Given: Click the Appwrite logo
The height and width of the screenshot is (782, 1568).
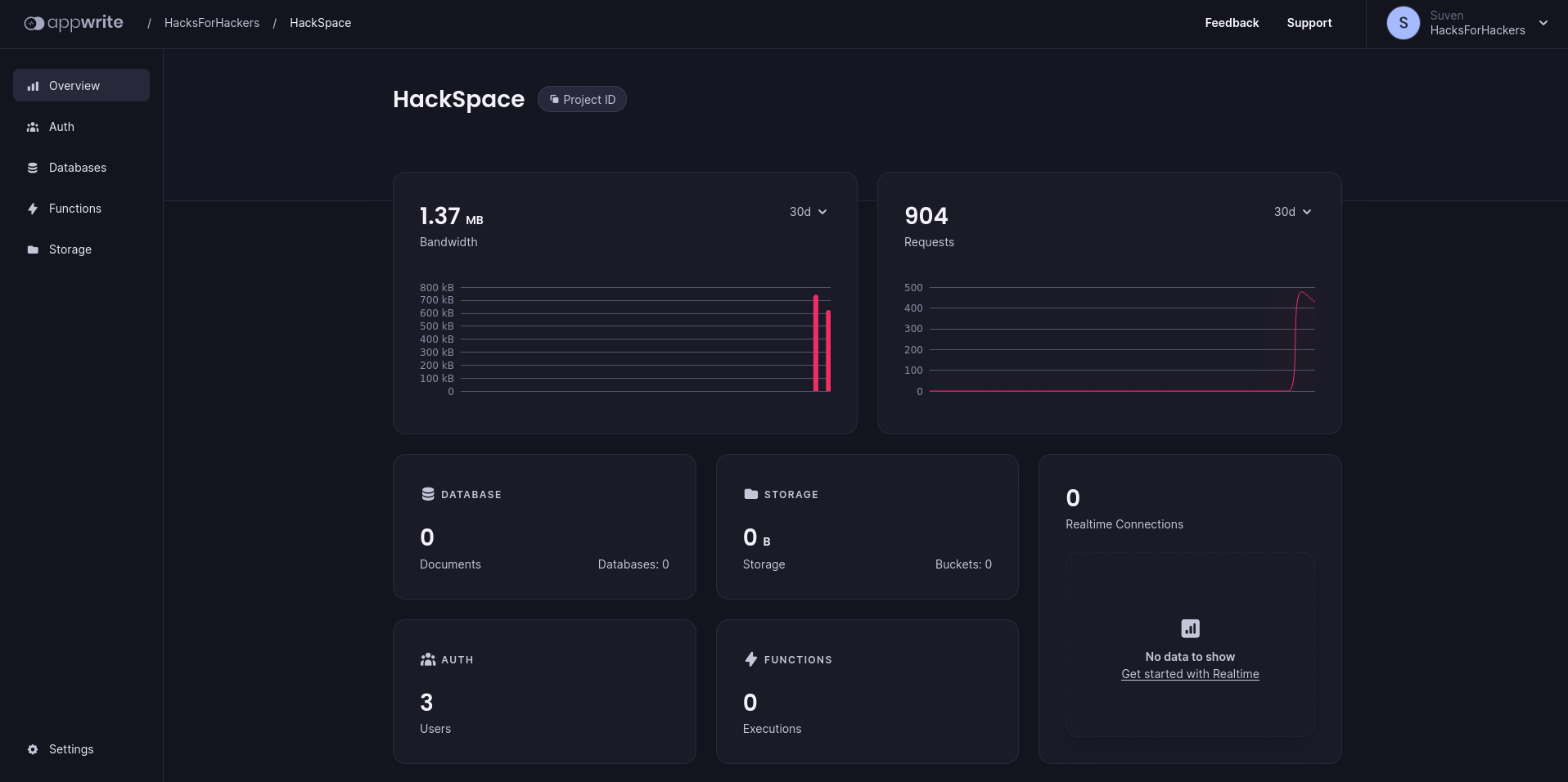Looking at the screenshot, I should [74, 23].
